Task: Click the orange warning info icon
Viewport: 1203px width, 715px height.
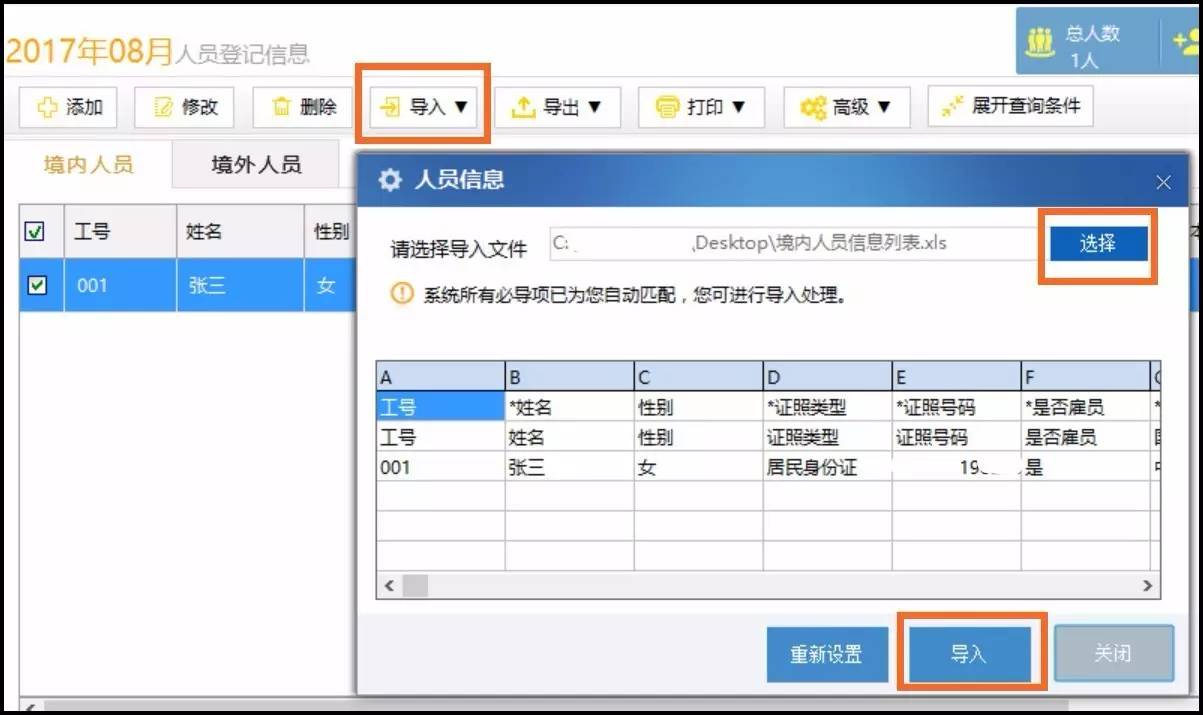Action: tap(402, 295)
